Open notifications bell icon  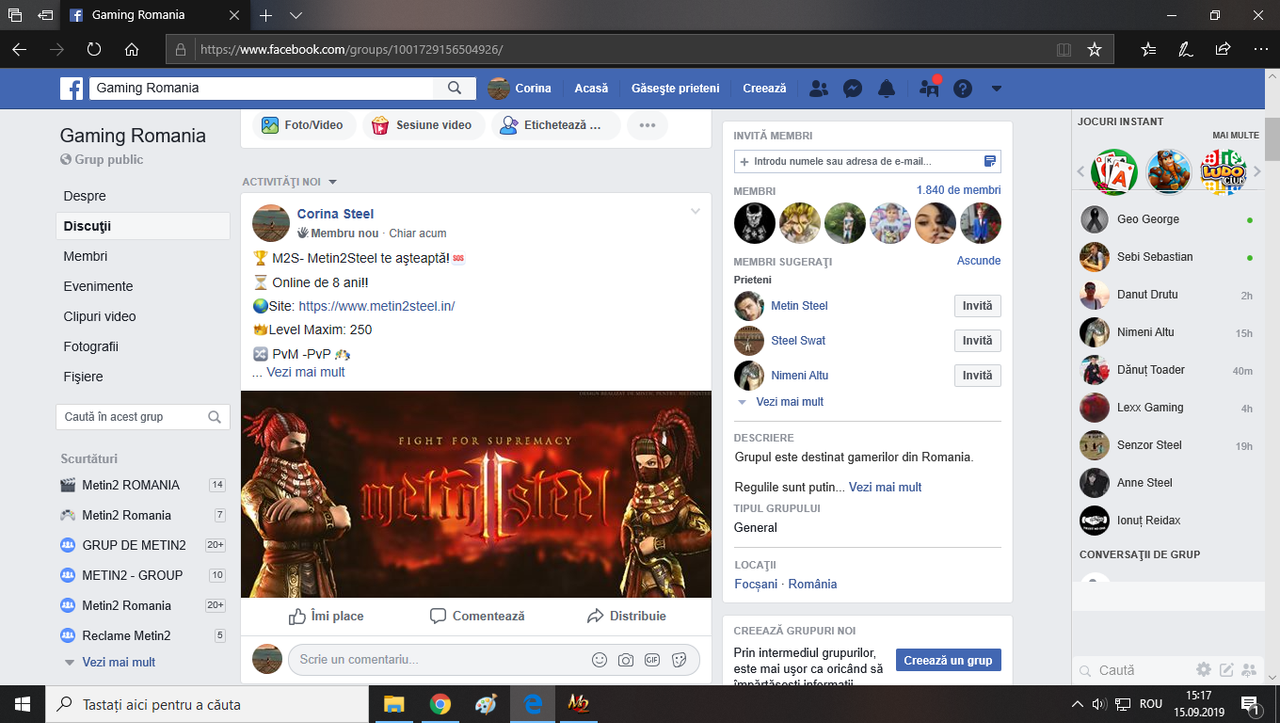point(886,88)
